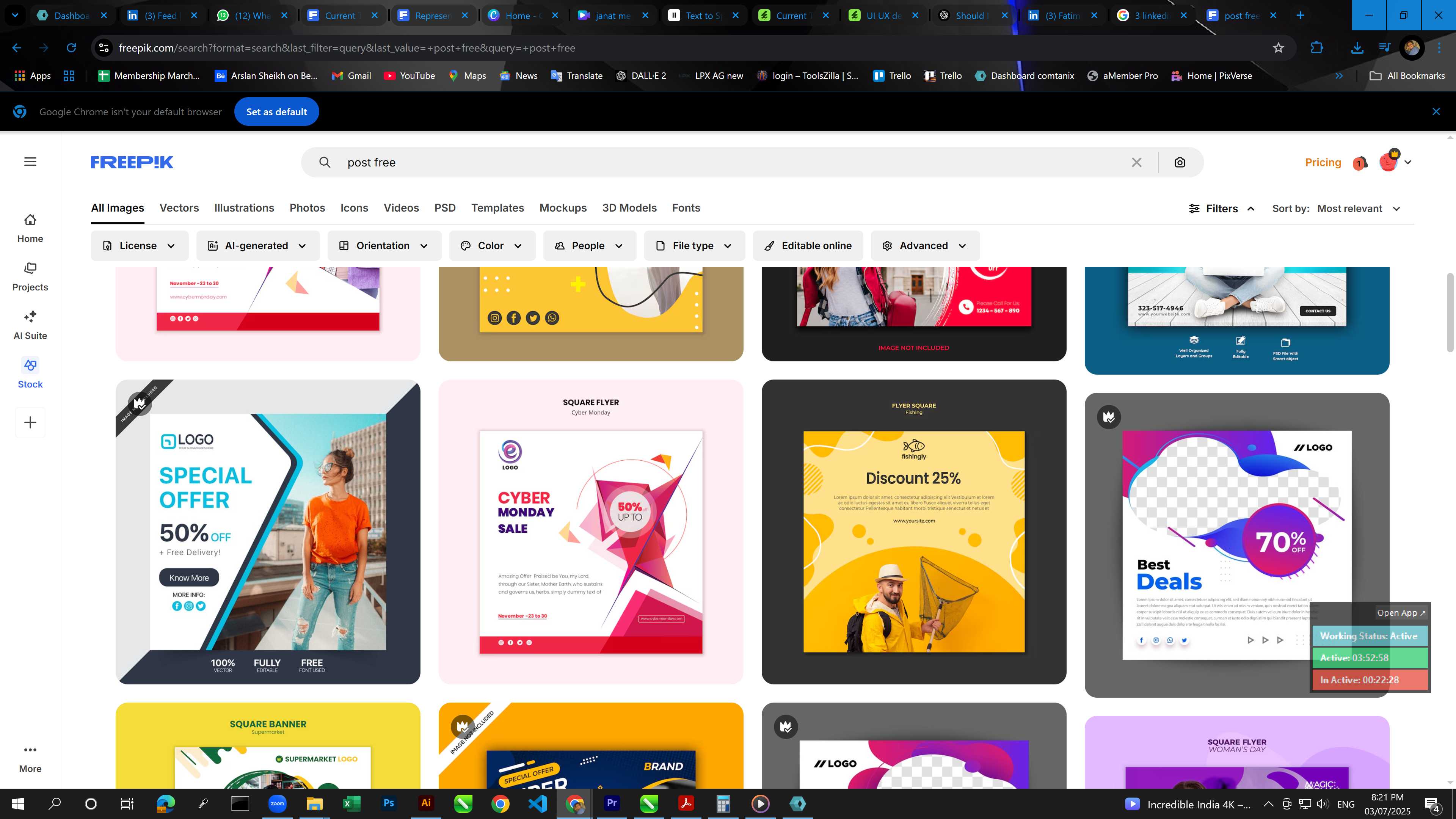
Task: Expand the People filter
Action: pyautogui.click(x=590, y=246)
